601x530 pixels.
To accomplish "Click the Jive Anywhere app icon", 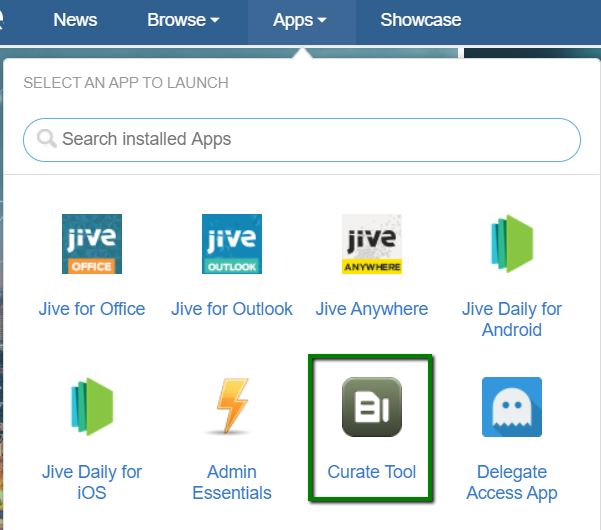I will click(372, 244).
